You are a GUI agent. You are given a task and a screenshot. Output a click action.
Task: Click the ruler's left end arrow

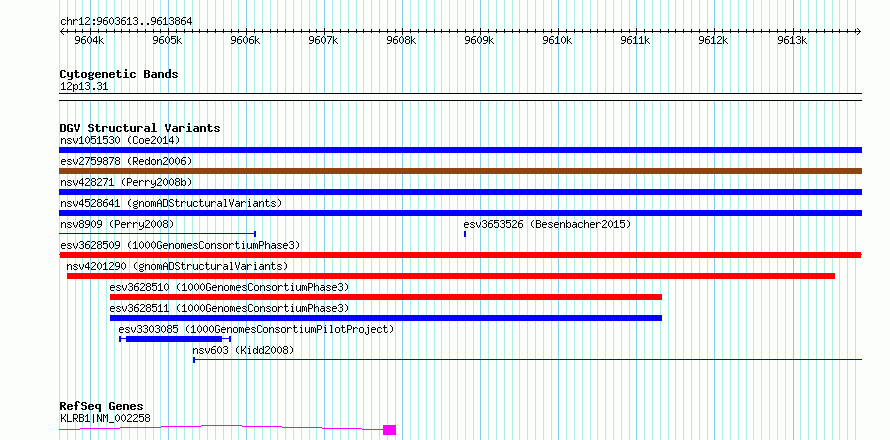pyautogui.click(x=62, y=31)
